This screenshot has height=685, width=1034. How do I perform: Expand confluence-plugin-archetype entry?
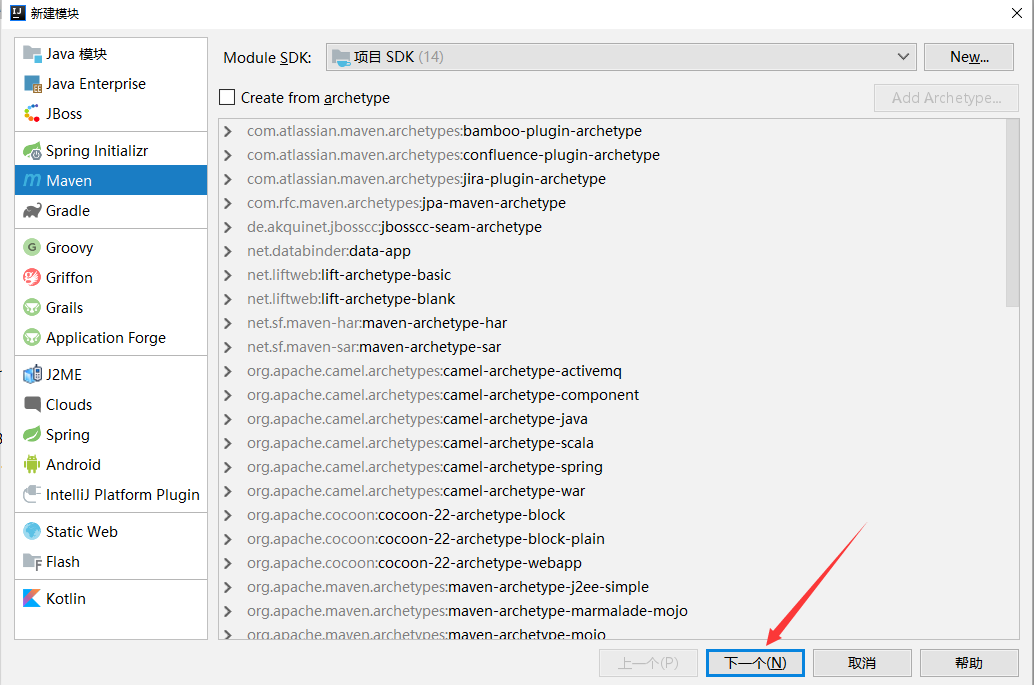(228, 155)
